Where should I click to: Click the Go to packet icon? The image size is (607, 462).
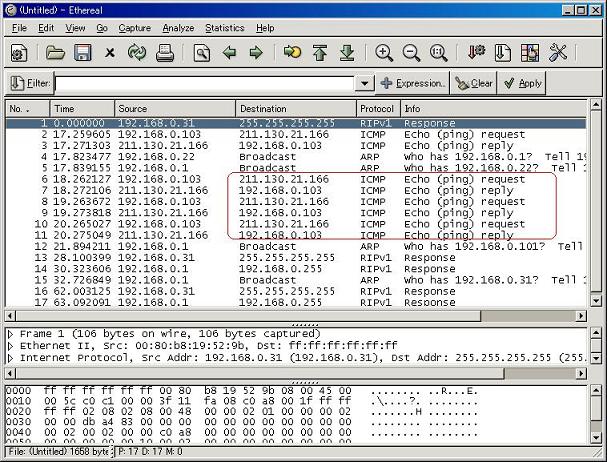pyautogui.click(x=292, y=52)
